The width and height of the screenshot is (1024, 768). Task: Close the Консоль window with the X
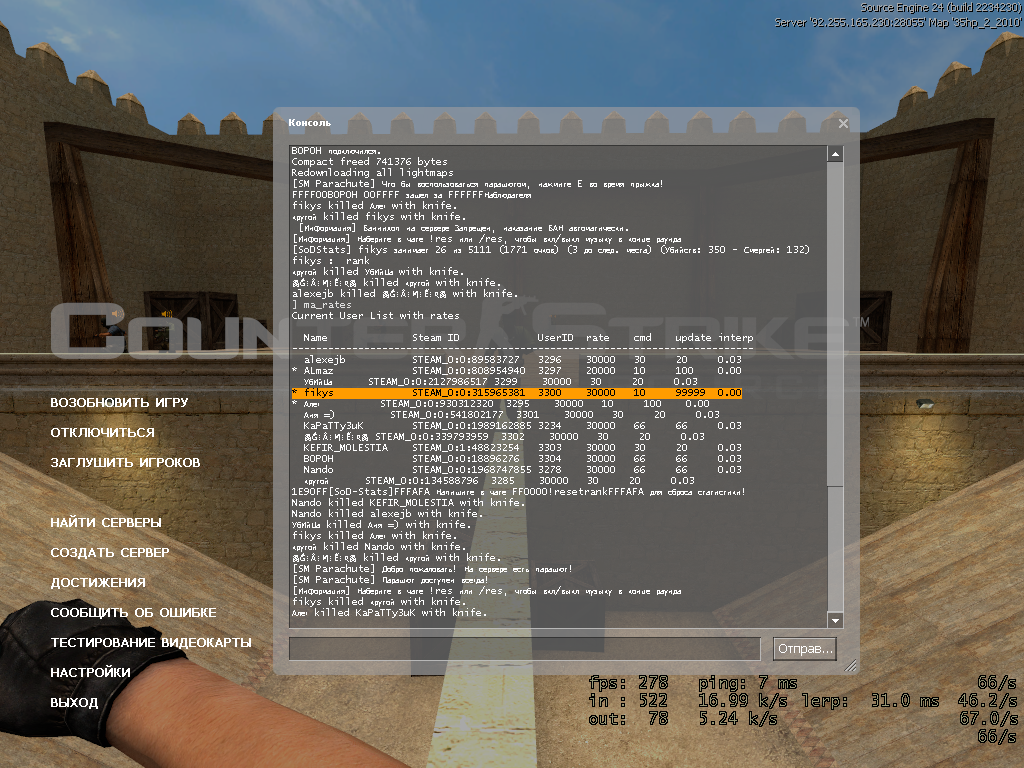[843, 123]
